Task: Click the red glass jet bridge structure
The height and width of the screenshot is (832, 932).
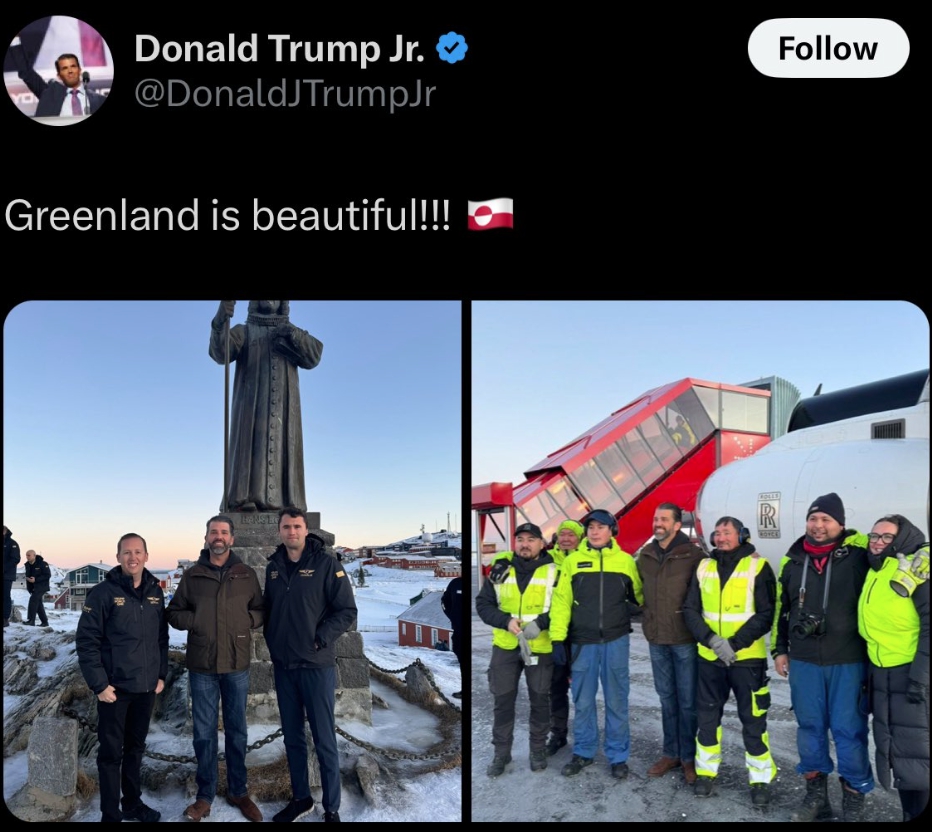Action: coord(630,458)
